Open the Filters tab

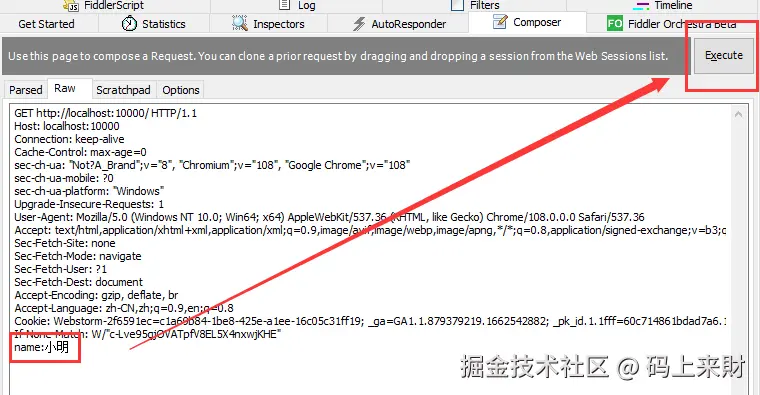tap(475, 5)
